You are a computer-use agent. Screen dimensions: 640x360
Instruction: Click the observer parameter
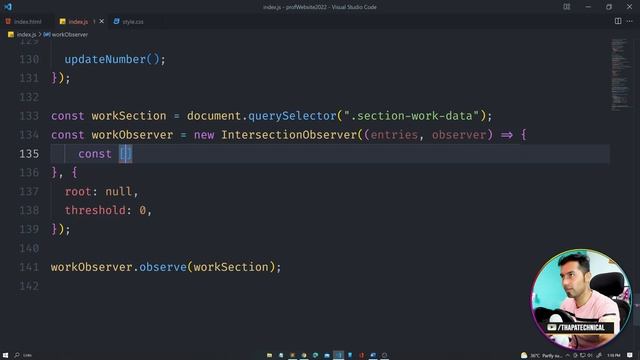(x=459, y=135)
